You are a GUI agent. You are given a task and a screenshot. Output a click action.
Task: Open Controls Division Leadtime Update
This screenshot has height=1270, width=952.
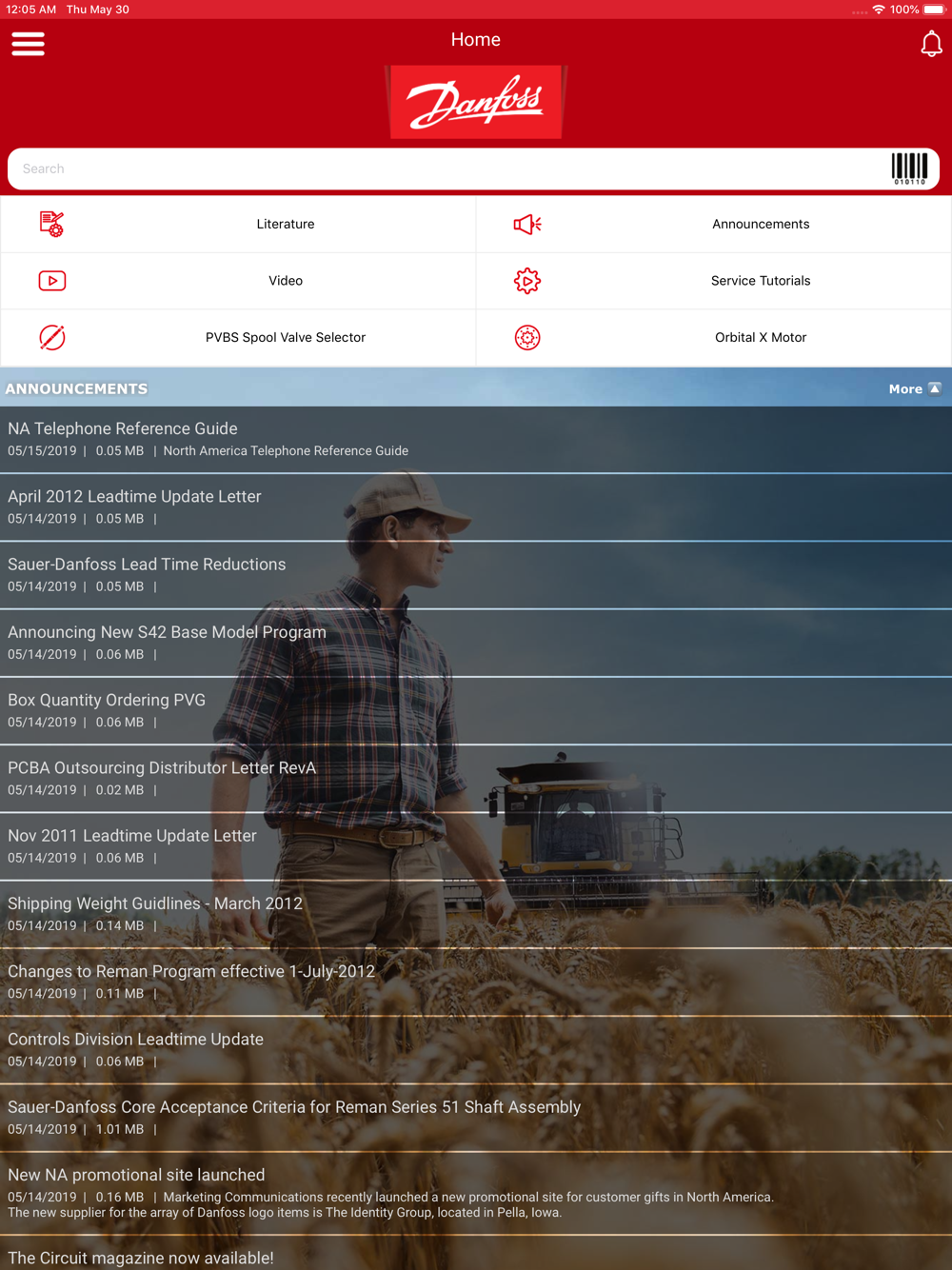pyautogui.click(x=476, y=1050)
